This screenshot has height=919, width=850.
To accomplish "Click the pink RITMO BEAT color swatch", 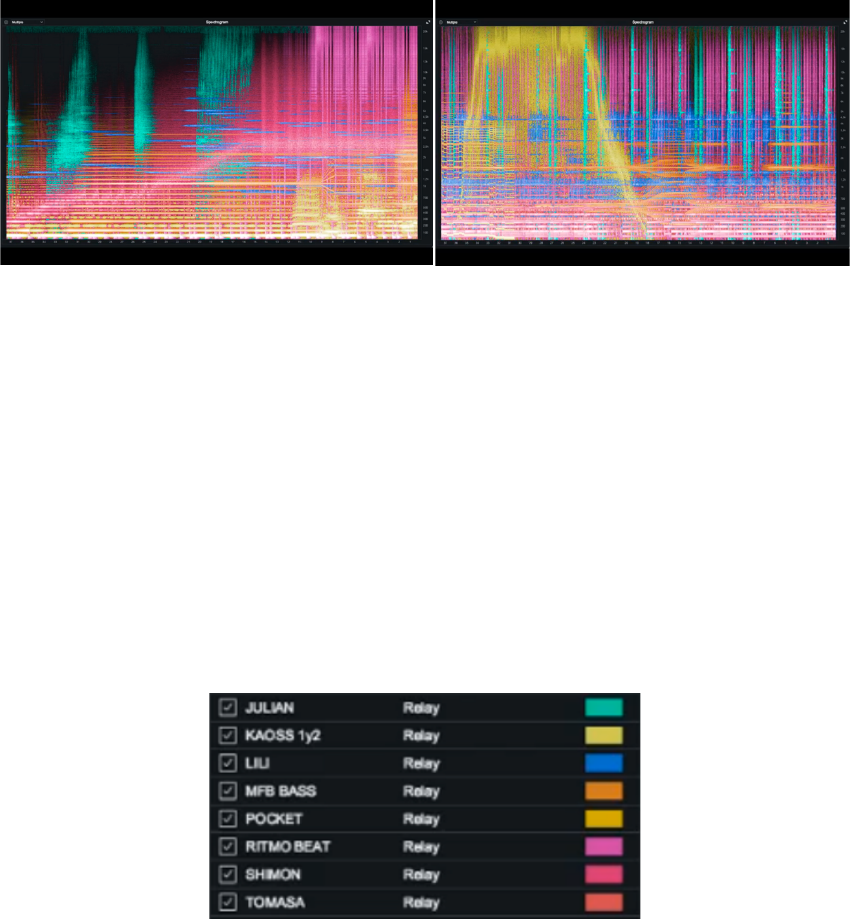I will pos(603,847).
